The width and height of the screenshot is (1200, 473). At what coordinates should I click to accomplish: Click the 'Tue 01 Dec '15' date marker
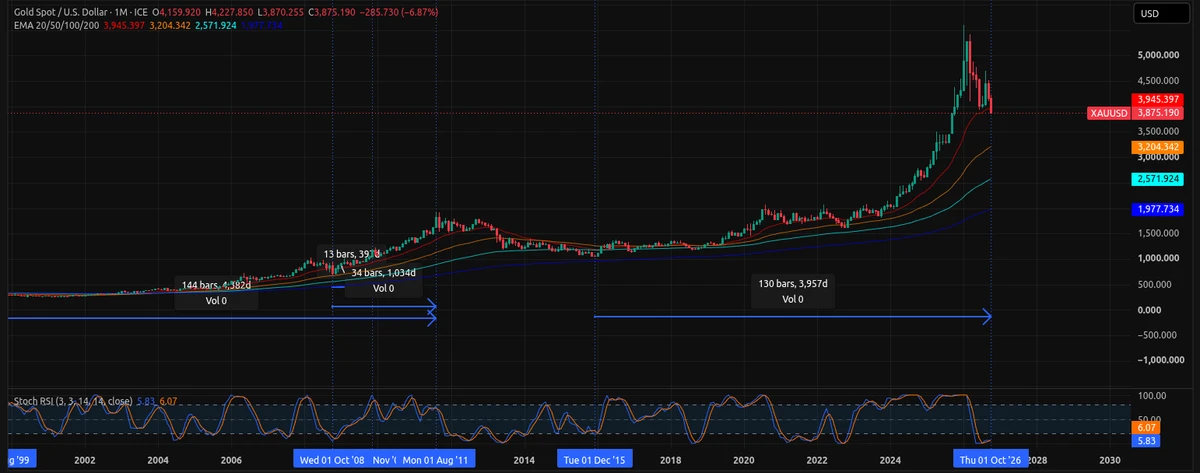pos(595,460)
